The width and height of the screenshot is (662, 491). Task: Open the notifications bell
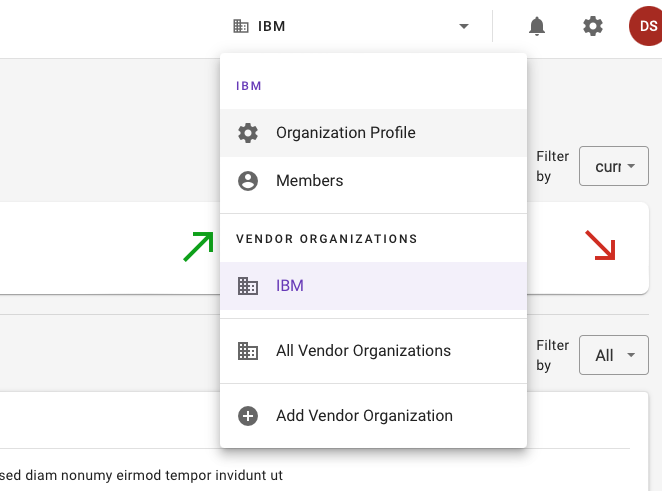click(x=537, y=26)
